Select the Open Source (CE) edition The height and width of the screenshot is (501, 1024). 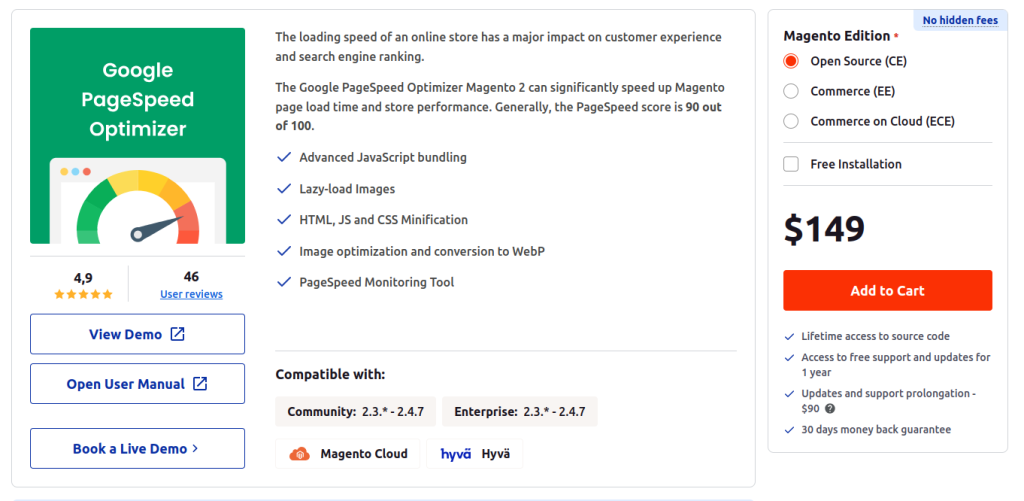(791, 61)
